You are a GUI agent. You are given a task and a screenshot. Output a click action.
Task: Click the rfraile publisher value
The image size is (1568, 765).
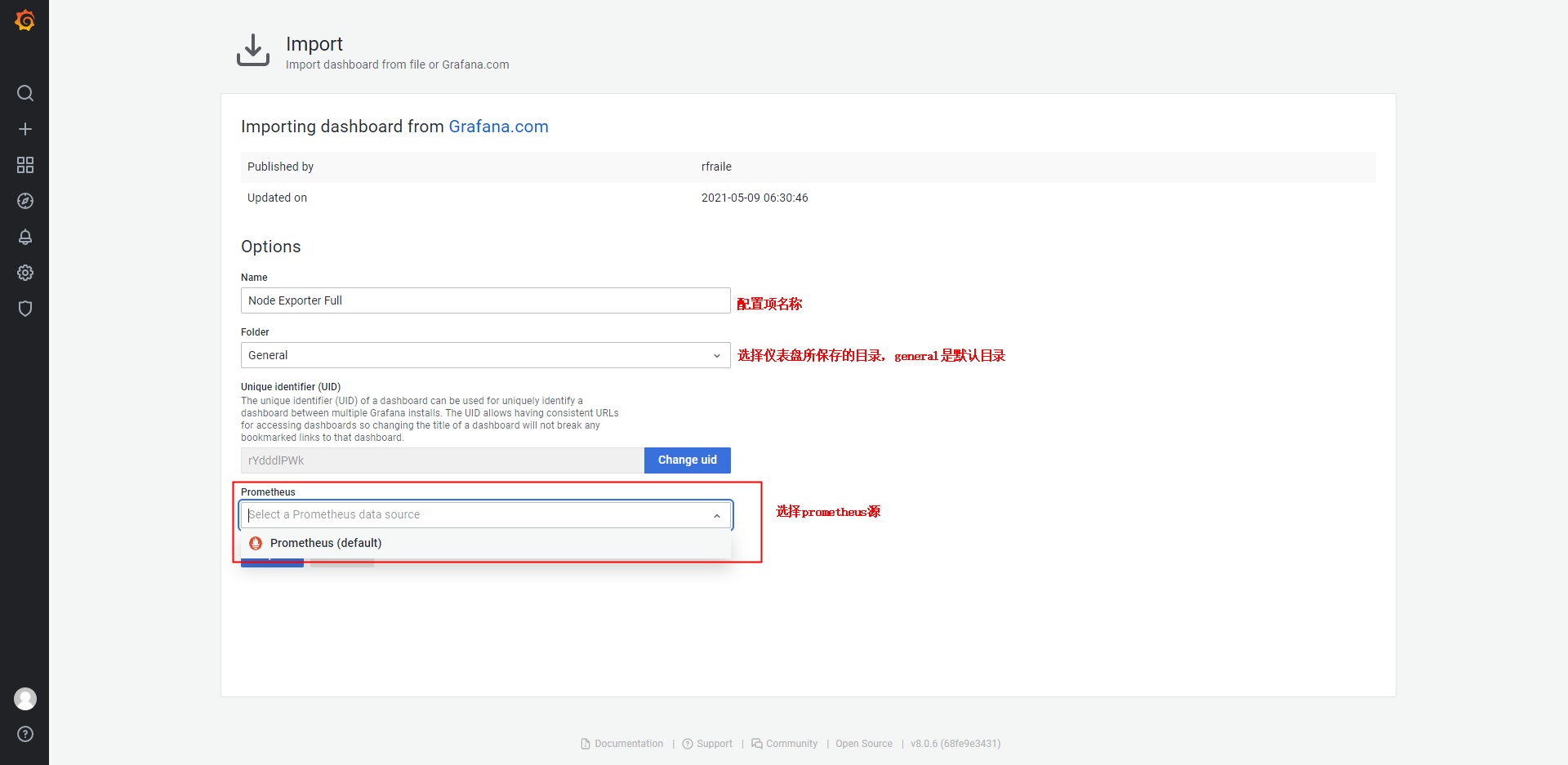716,167
